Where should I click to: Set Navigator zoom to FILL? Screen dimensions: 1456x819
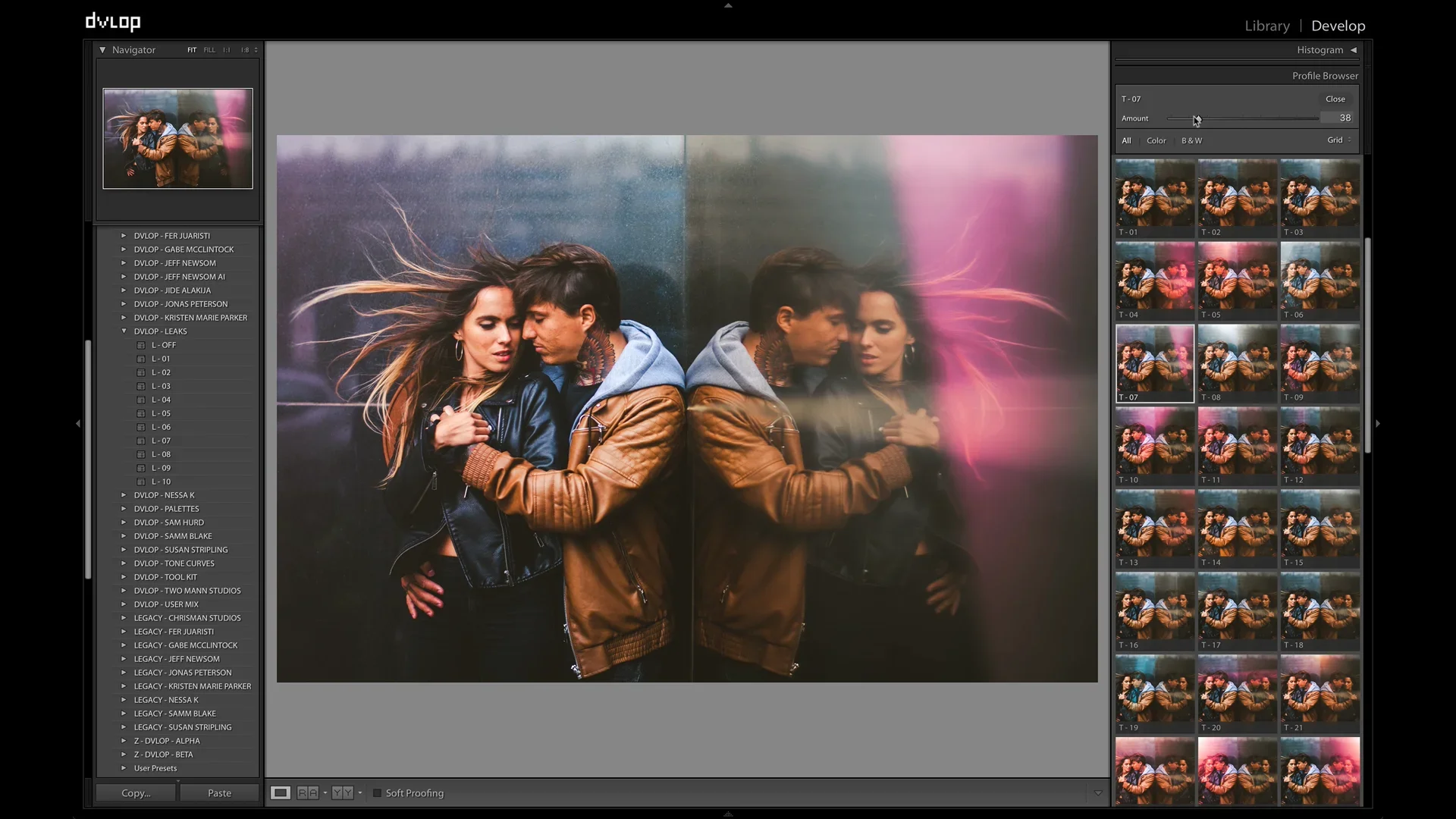pyautogui.click(x=209, y=50)
